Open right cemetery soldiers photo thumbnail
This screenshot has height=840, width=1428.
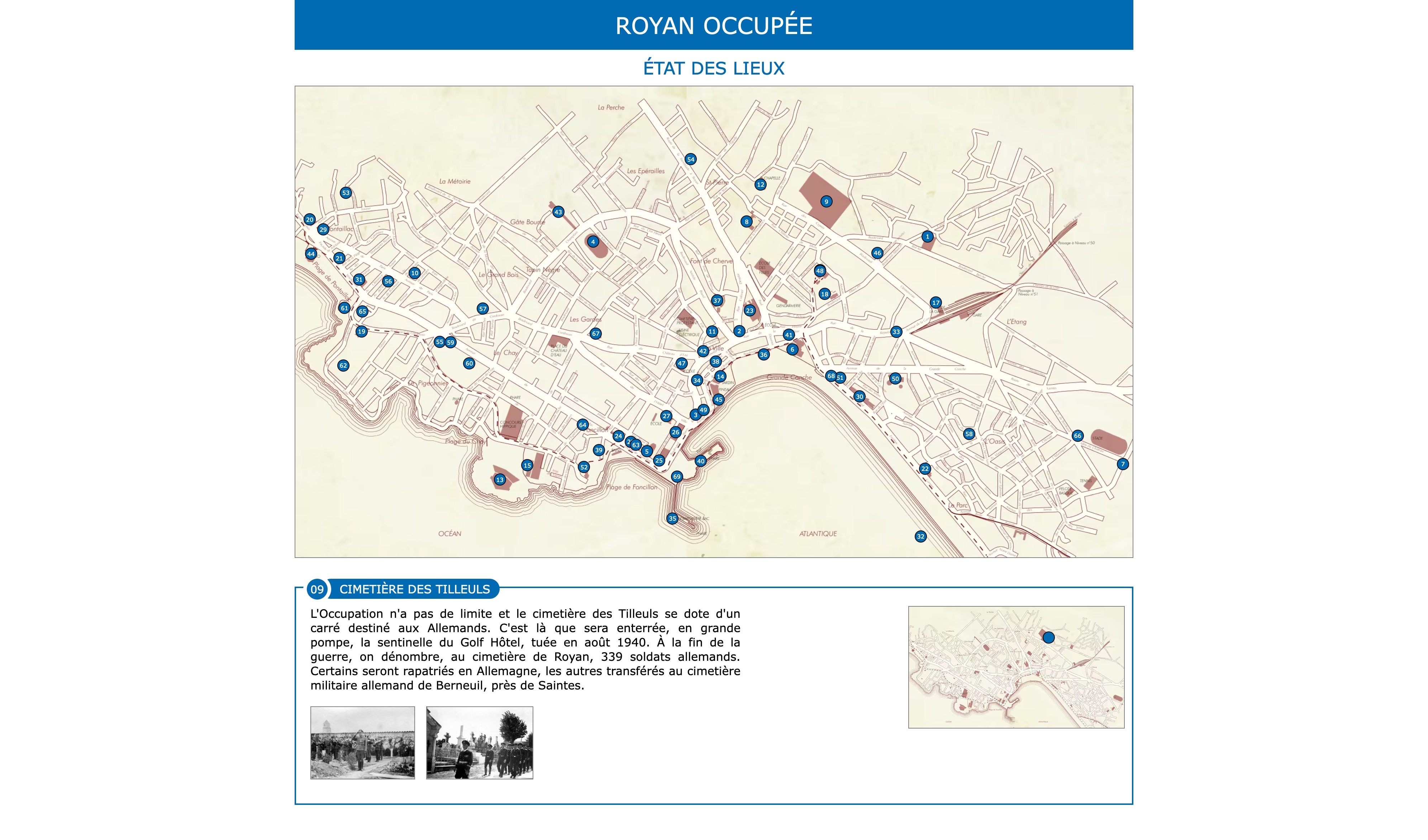pos(479,743)
